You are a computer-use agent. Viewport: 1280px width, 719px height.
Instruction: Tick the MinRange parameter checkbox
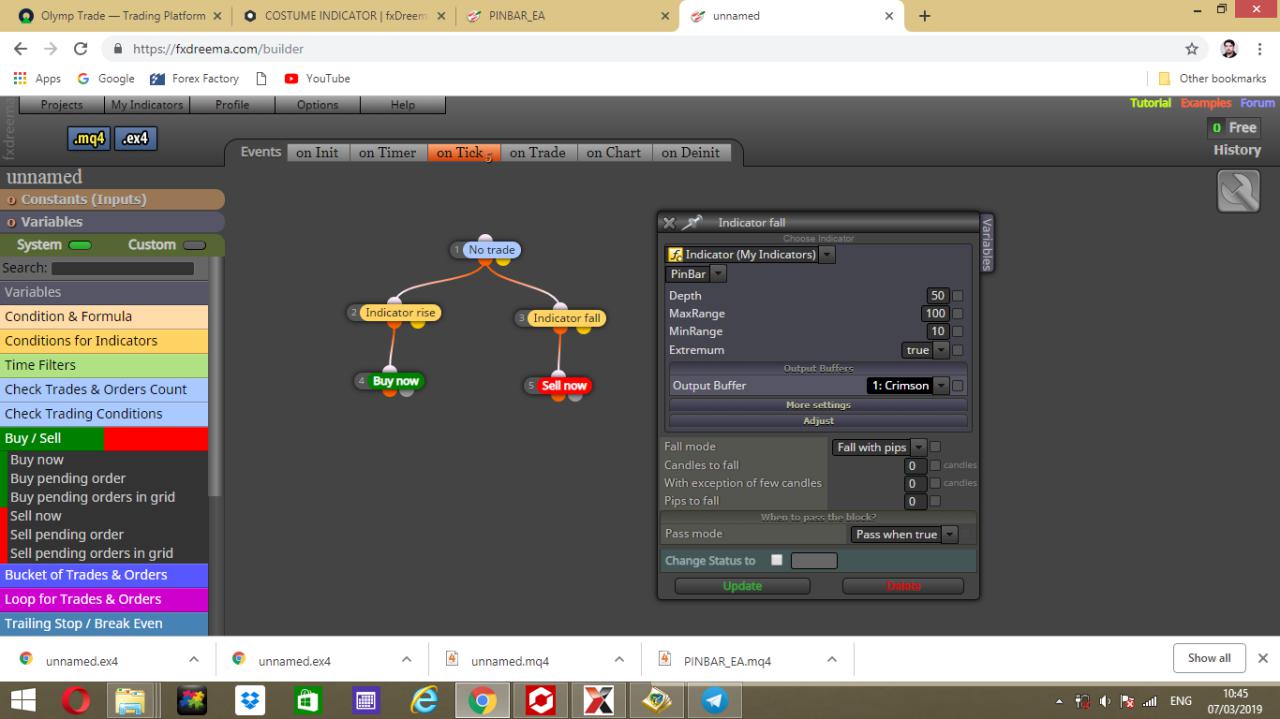(957, 331)
